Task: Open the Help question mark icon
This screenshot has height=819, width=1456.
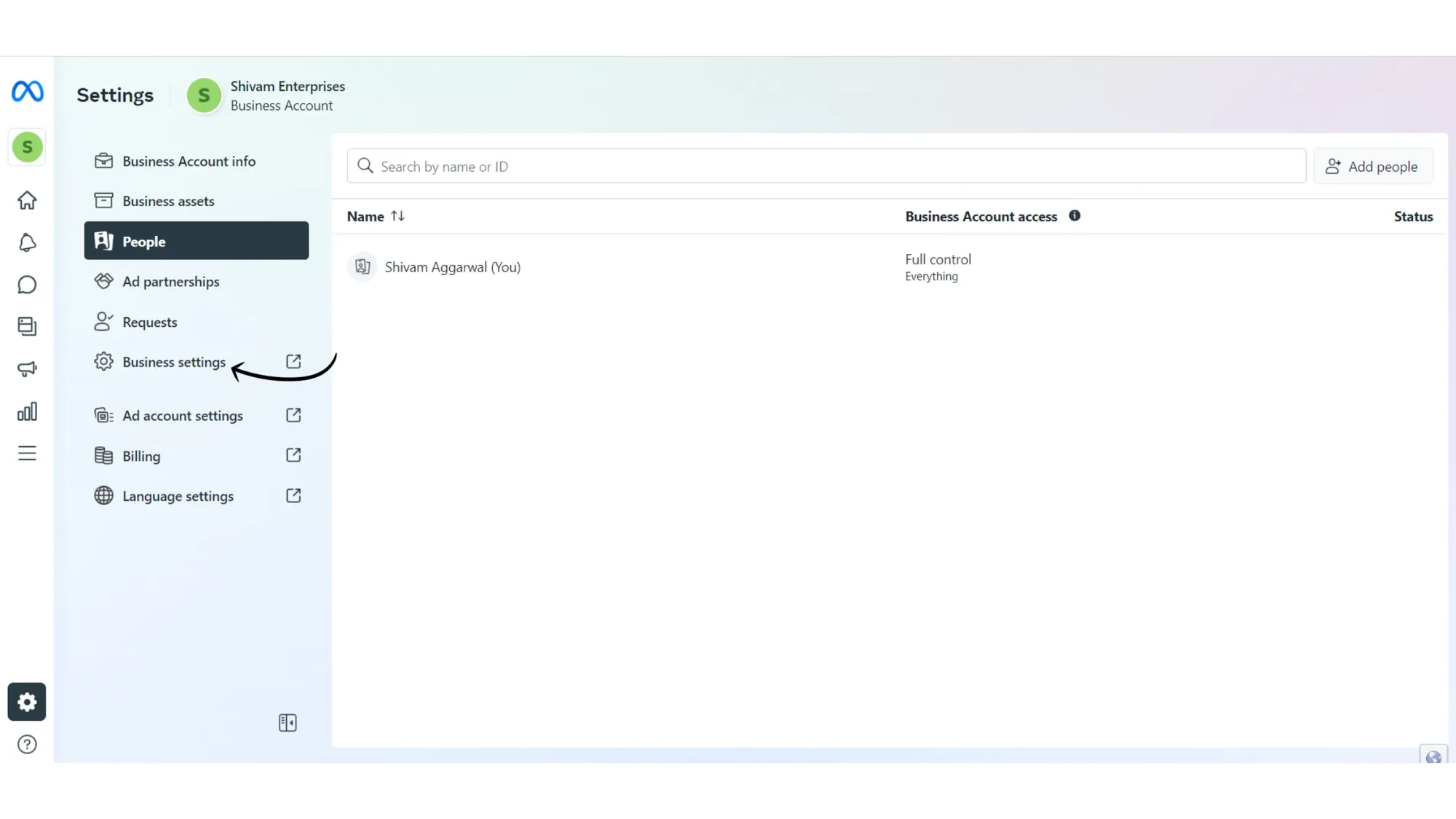Action: point(27,744)
